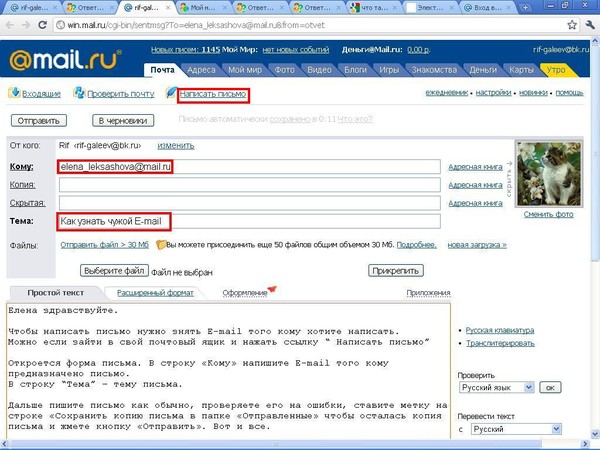This screenshot has width=600, height=450.
Task: Click the Сменить фото link
Action: click(x=548, y=214)
